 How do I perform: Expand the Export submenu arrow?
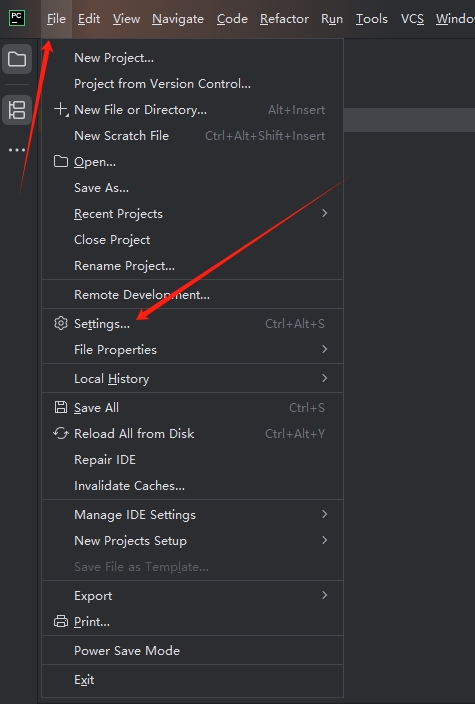pos(325,595)
